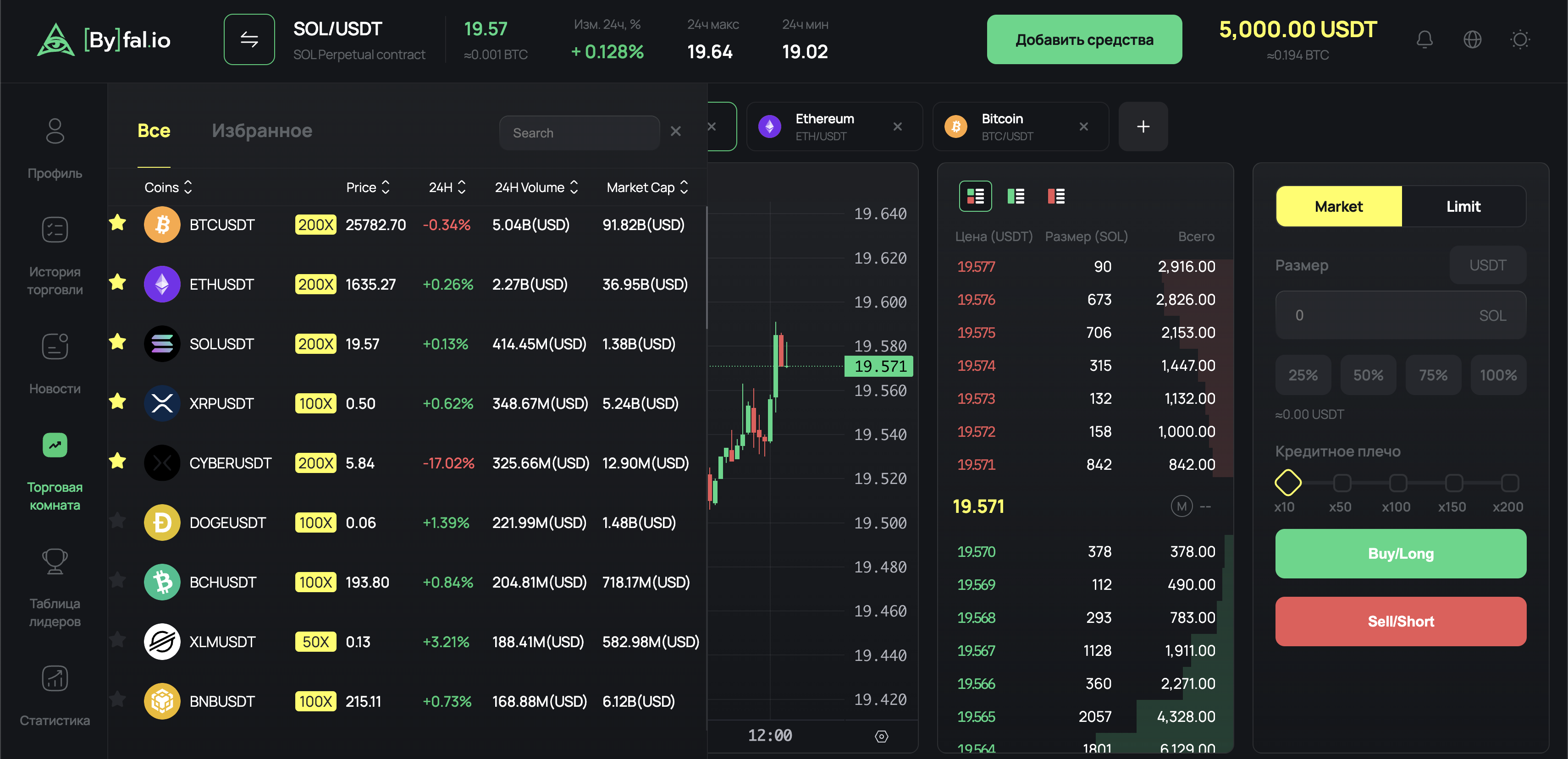Click the mark price M icon
This screenshot has height=759, width=1568.
click(1182, 506)
